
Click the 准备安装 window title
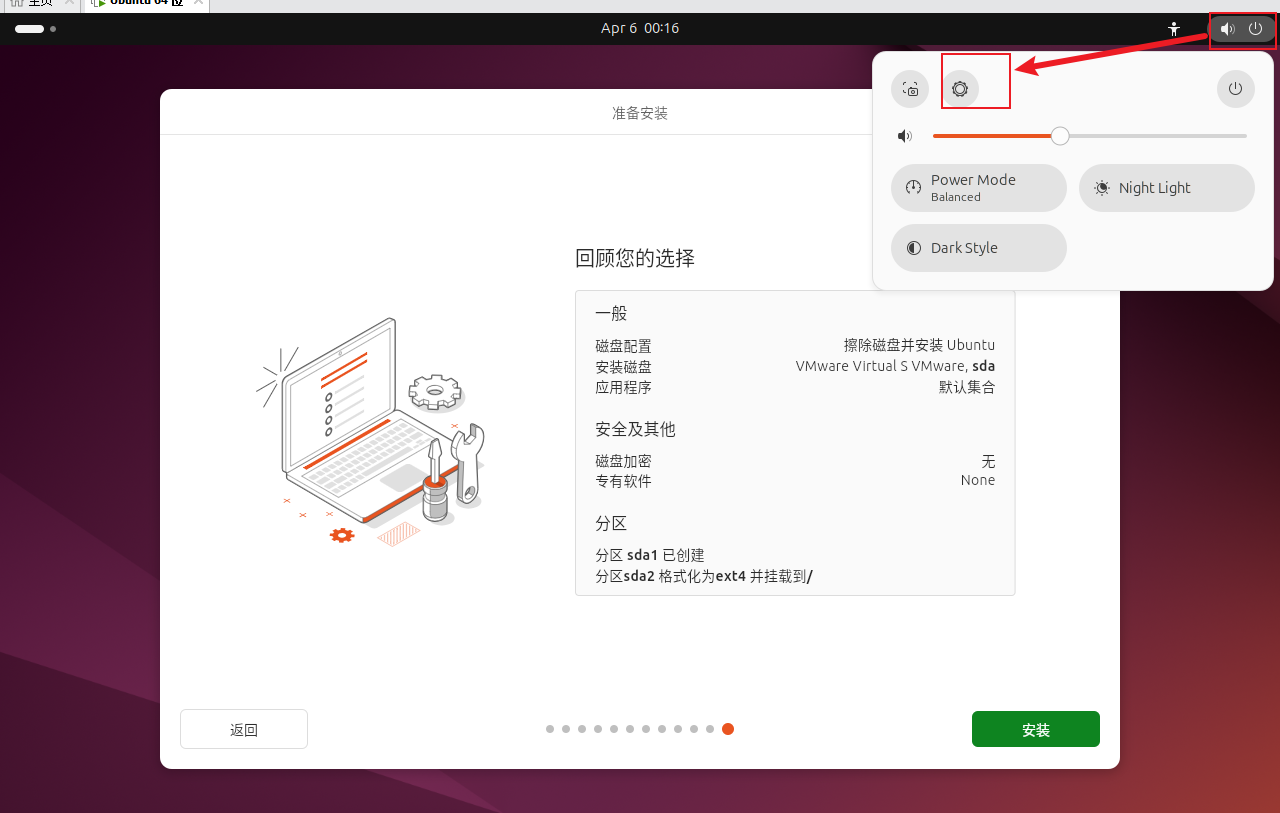640,113
